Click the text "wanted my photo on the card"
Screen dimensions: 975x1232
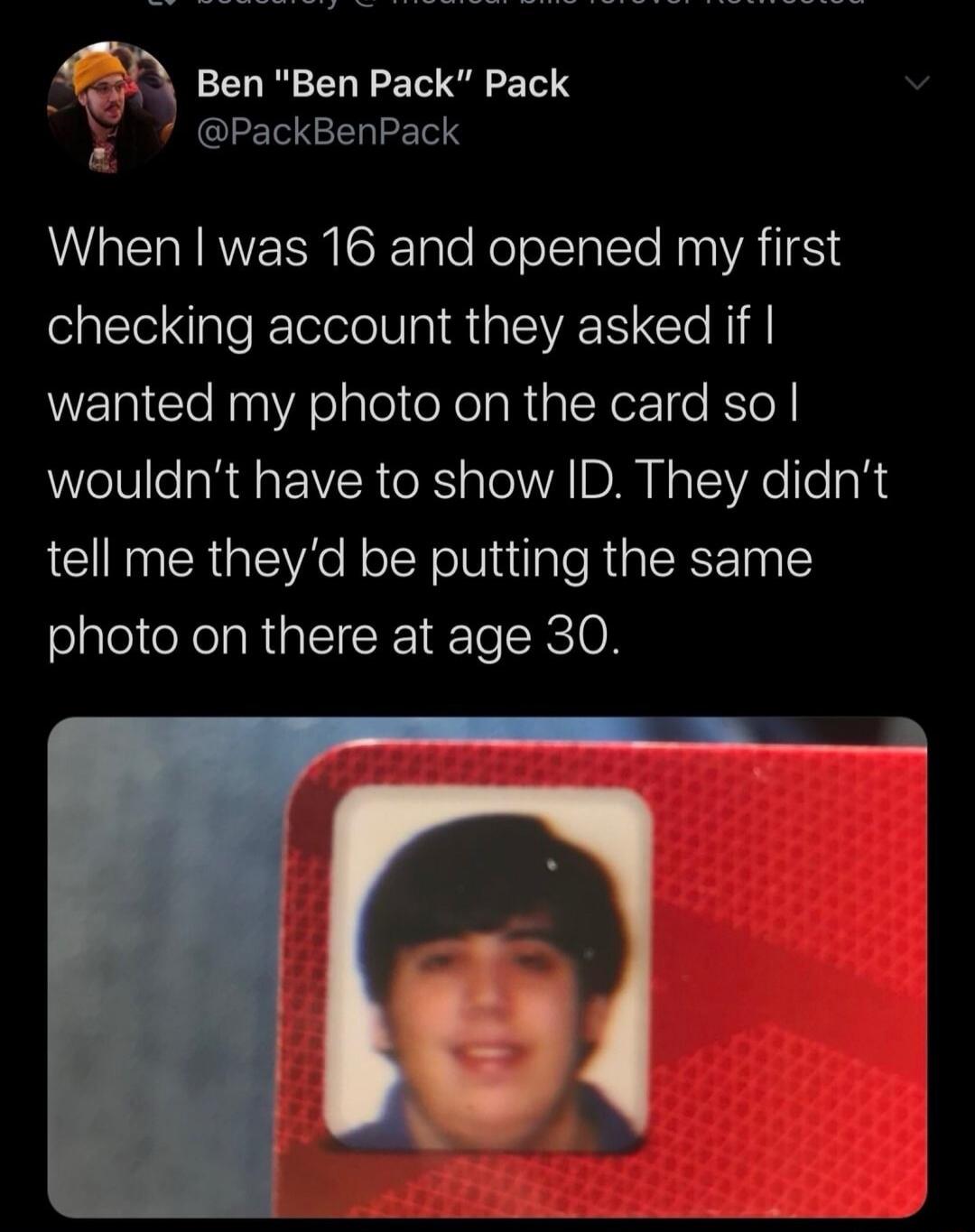[379, 403]
